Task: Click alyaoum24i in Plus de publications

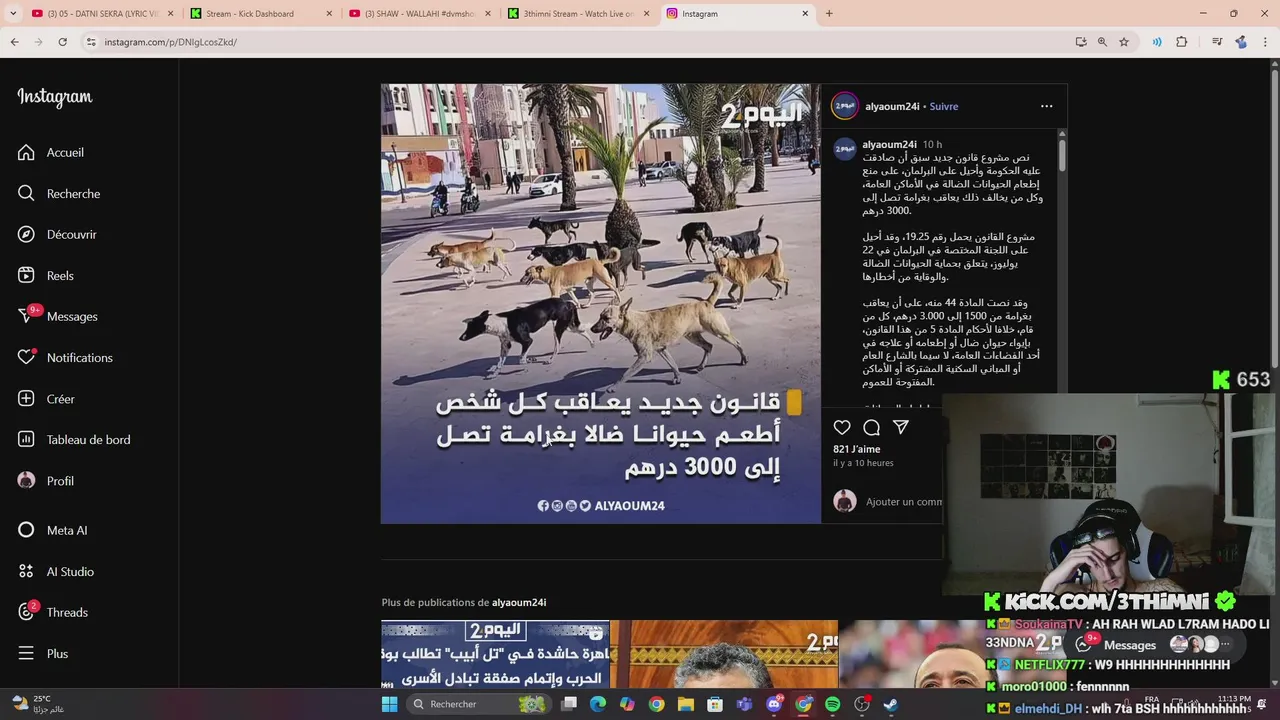Action: pyautogui.click(x=519, y=602)
